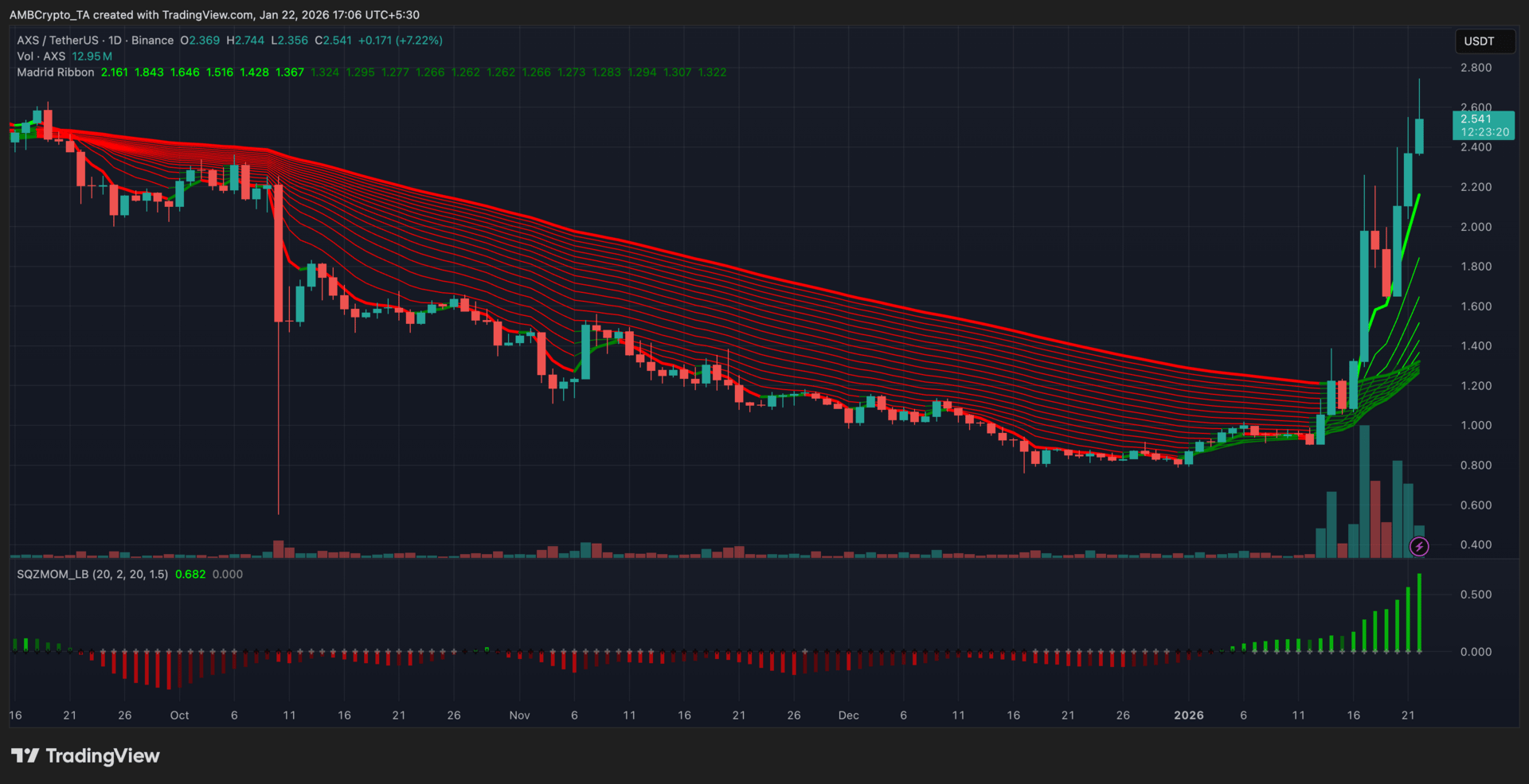This screenshot has width=1529, height=784.
Task: Click the 0.600 price axis label
Action: (x=1476, y=505)
